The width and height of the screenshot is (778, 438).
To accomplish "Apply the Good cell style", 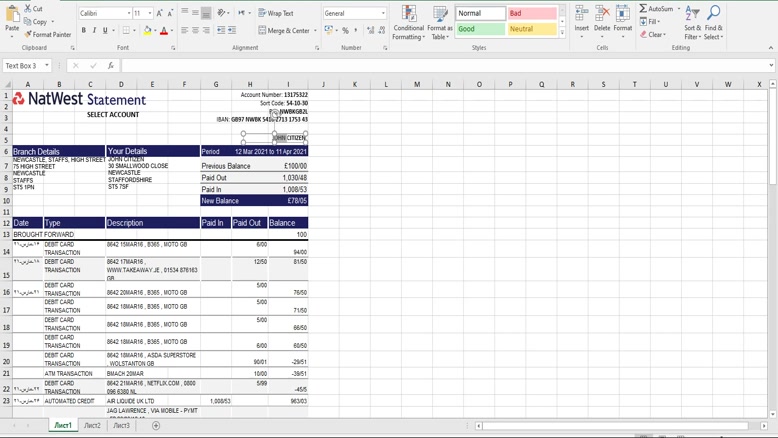I will pos(480,29).
